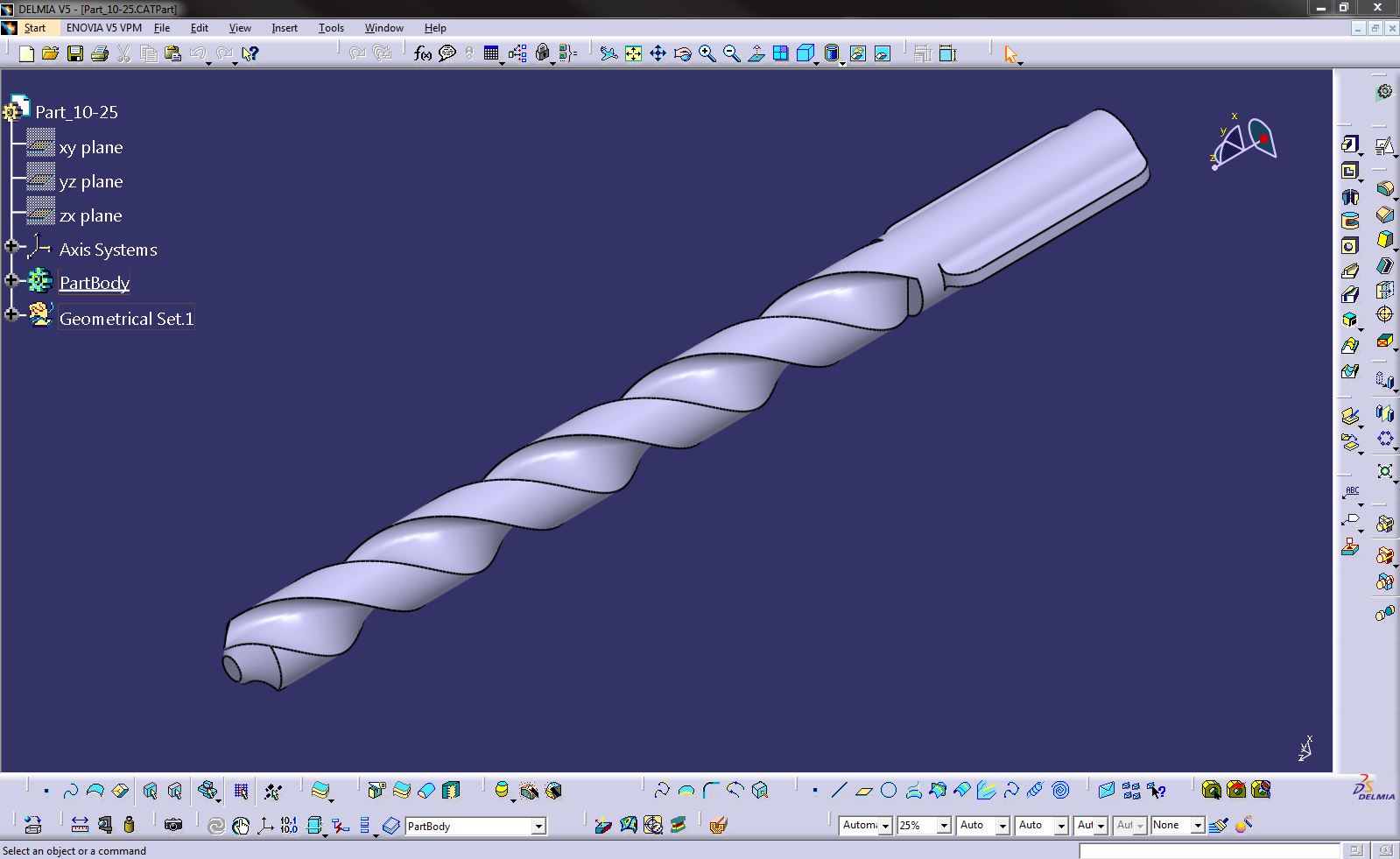Select the Rotate view tool

pos(682,54)
